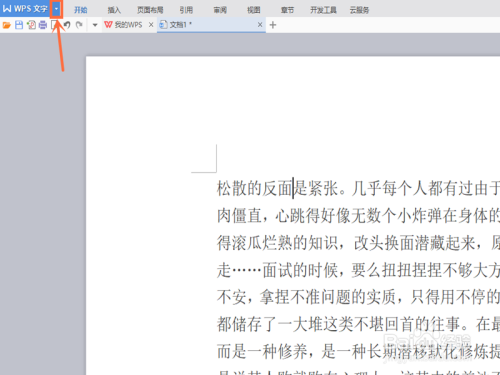This screenshot has height=375, width=500.
Task: Click the line starting 都储存了一大堆
Action: tap(358, 324)
